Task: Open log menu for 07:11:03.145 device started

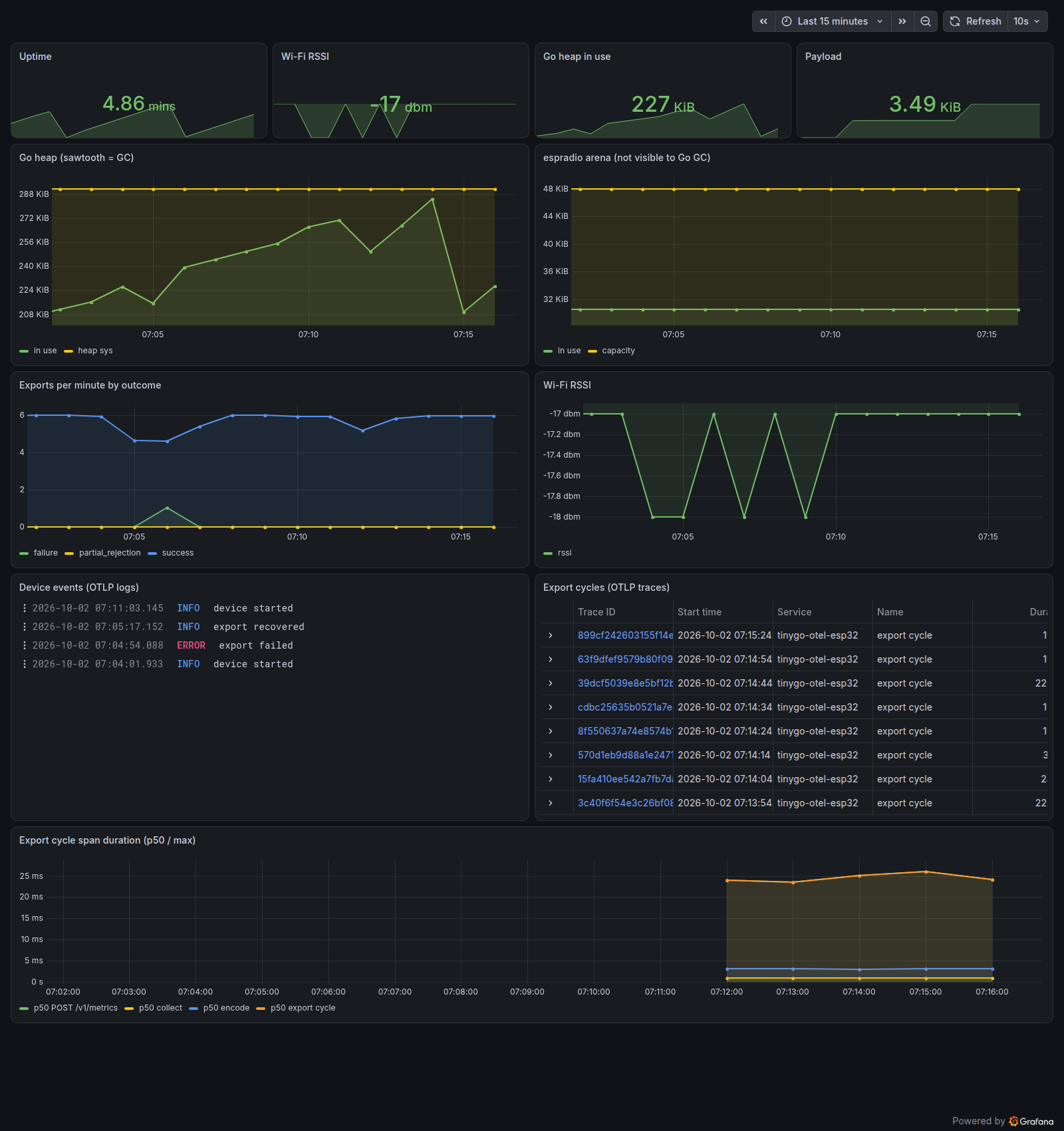Action: pos(25,608)
